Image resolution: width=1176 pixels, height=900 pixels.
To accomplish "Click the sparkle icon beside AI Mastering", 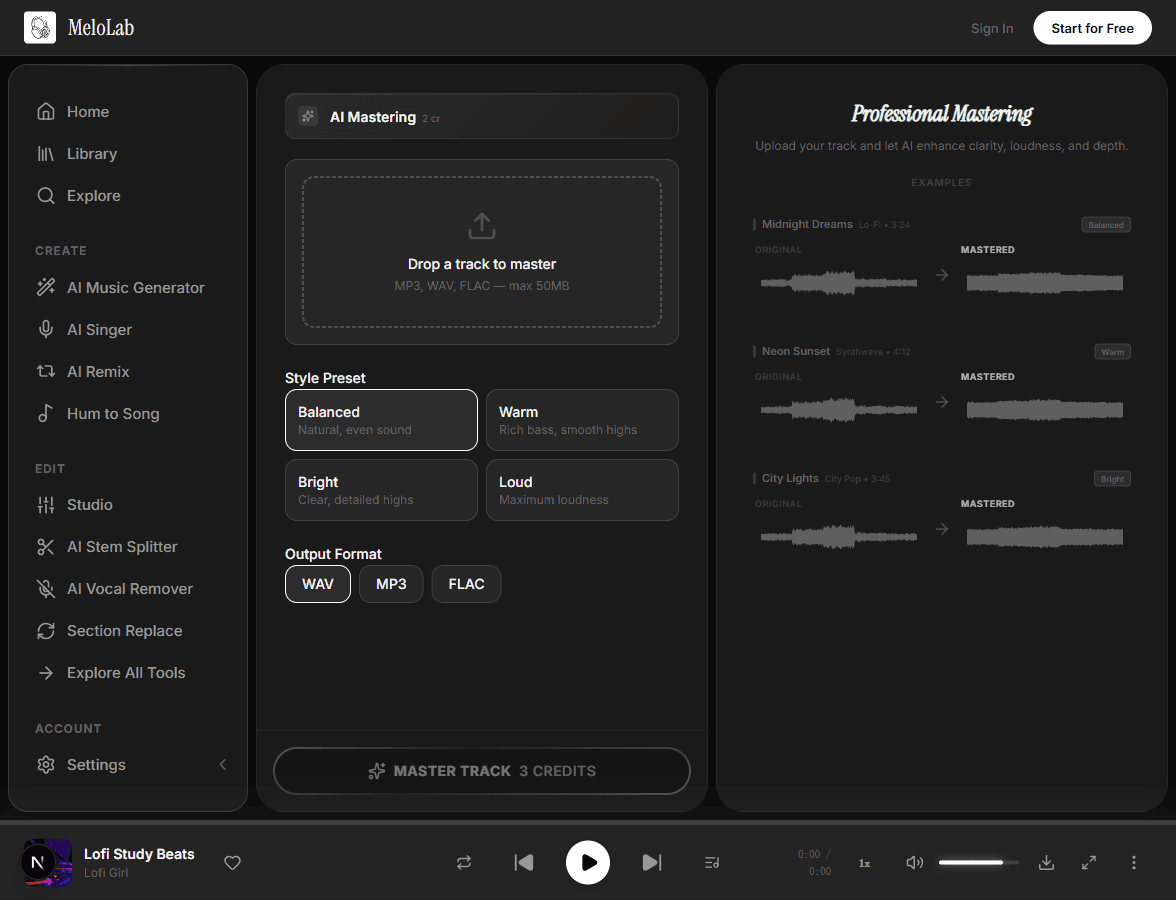I will point(308,116).
